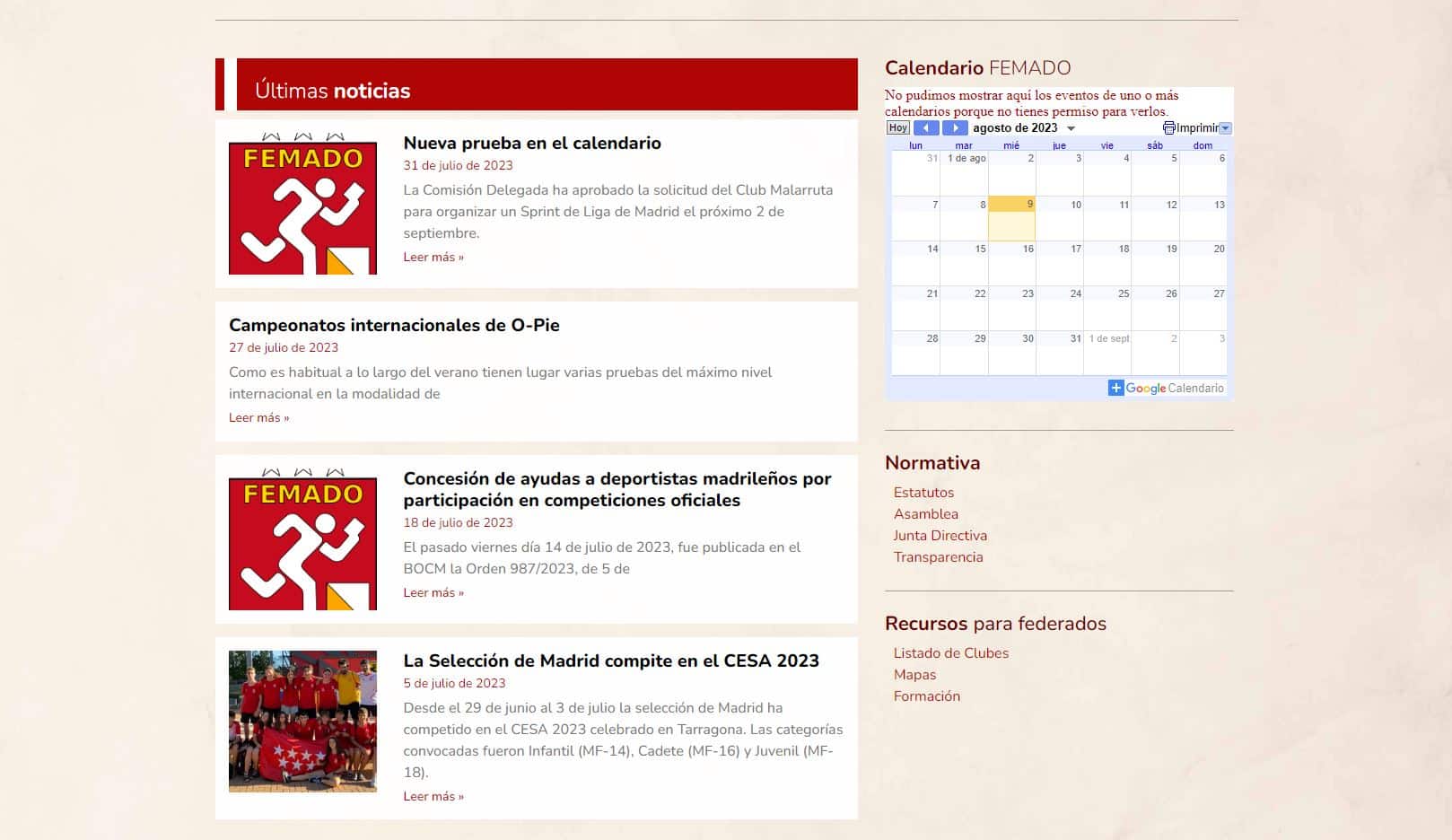
Task: Open Transparencia link
Action: coord(938,556)
